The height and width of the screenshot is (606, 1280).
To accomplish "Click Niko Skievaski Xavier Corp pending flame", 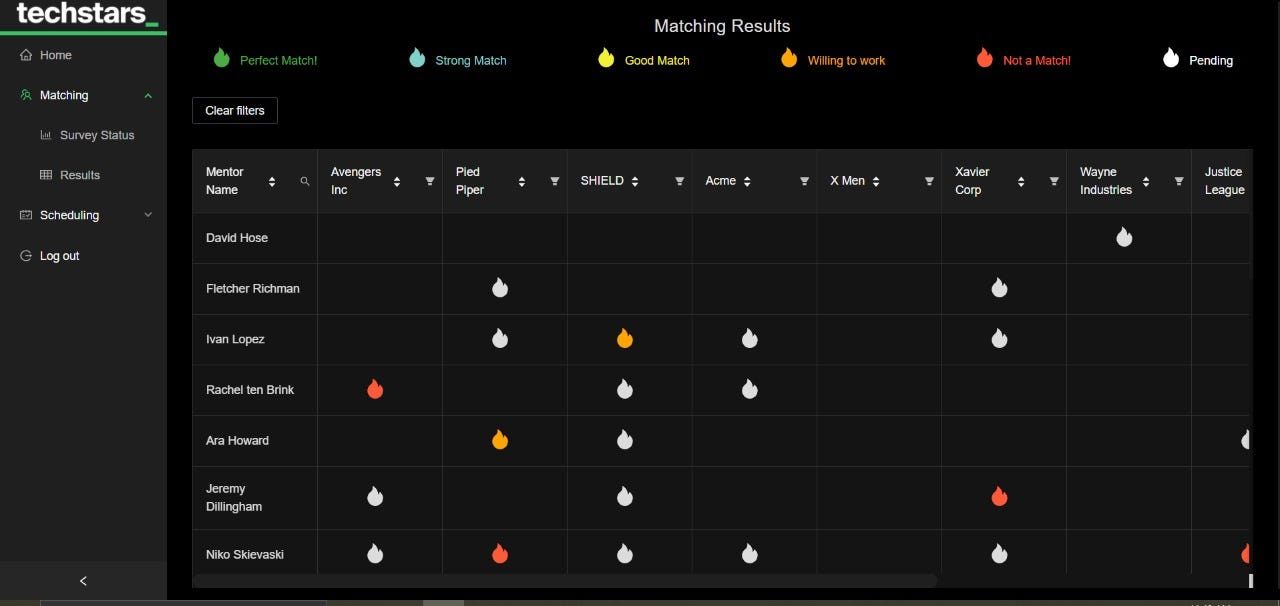I will (999, 554).
